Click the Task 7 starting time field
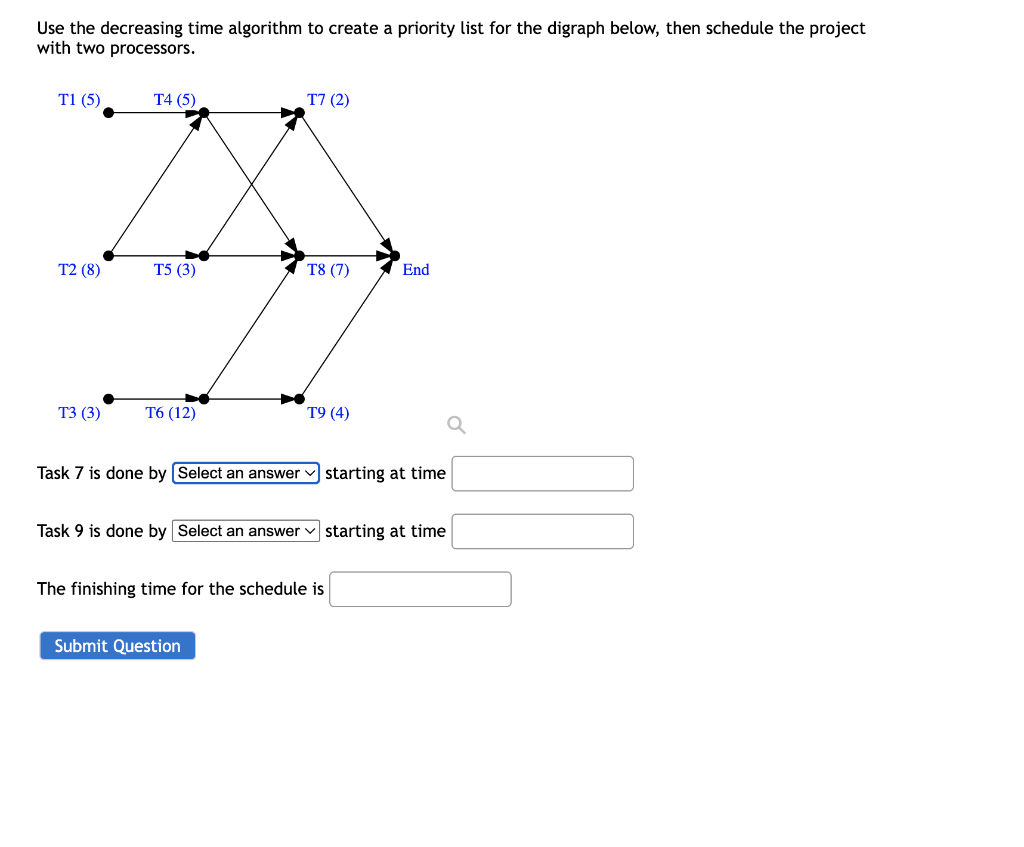1024x847 pixels. coord(542,473)
